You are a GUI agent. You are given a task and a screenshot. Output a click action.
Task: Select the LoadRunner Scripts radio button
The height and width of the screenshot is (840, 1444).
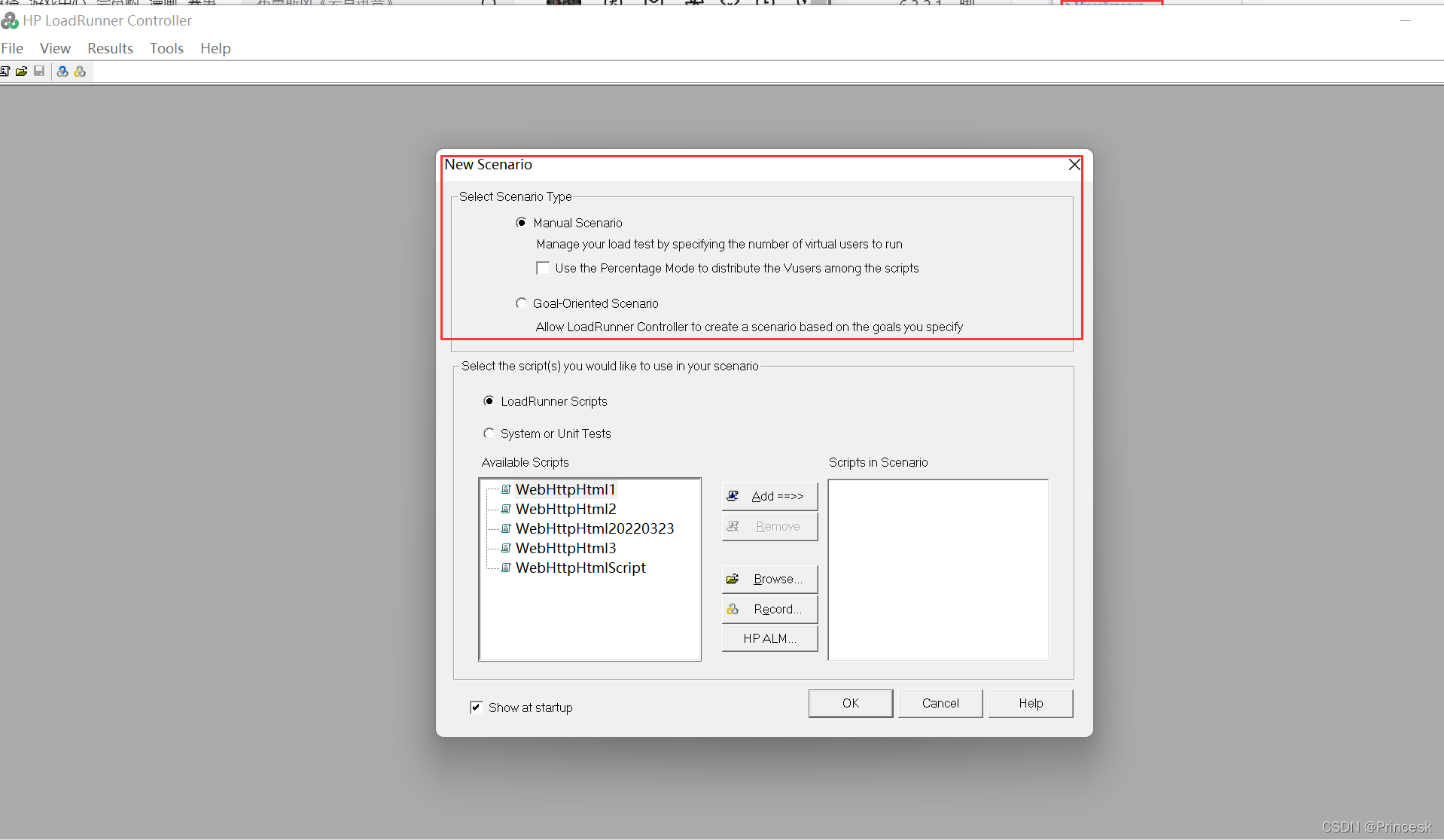point(489,401)
